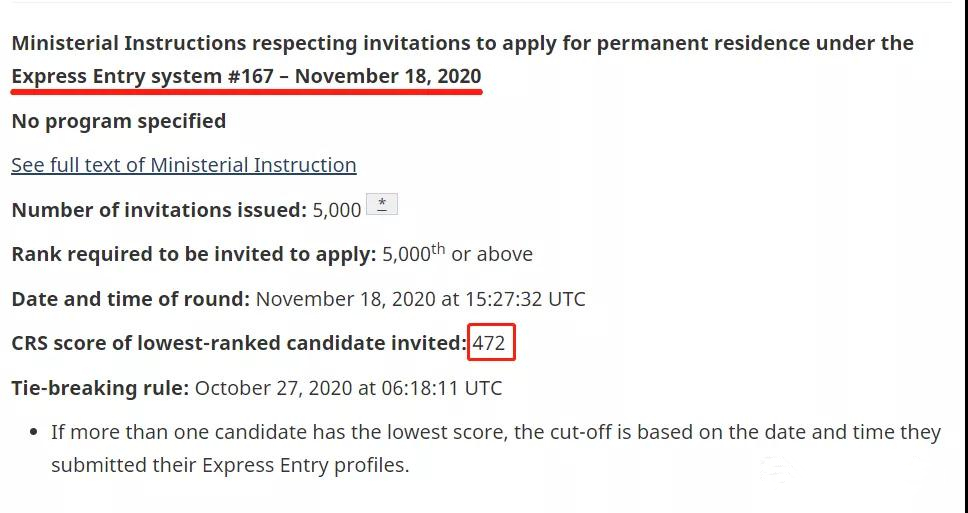Select the '5,000th or above' rank value

point(457,253)
